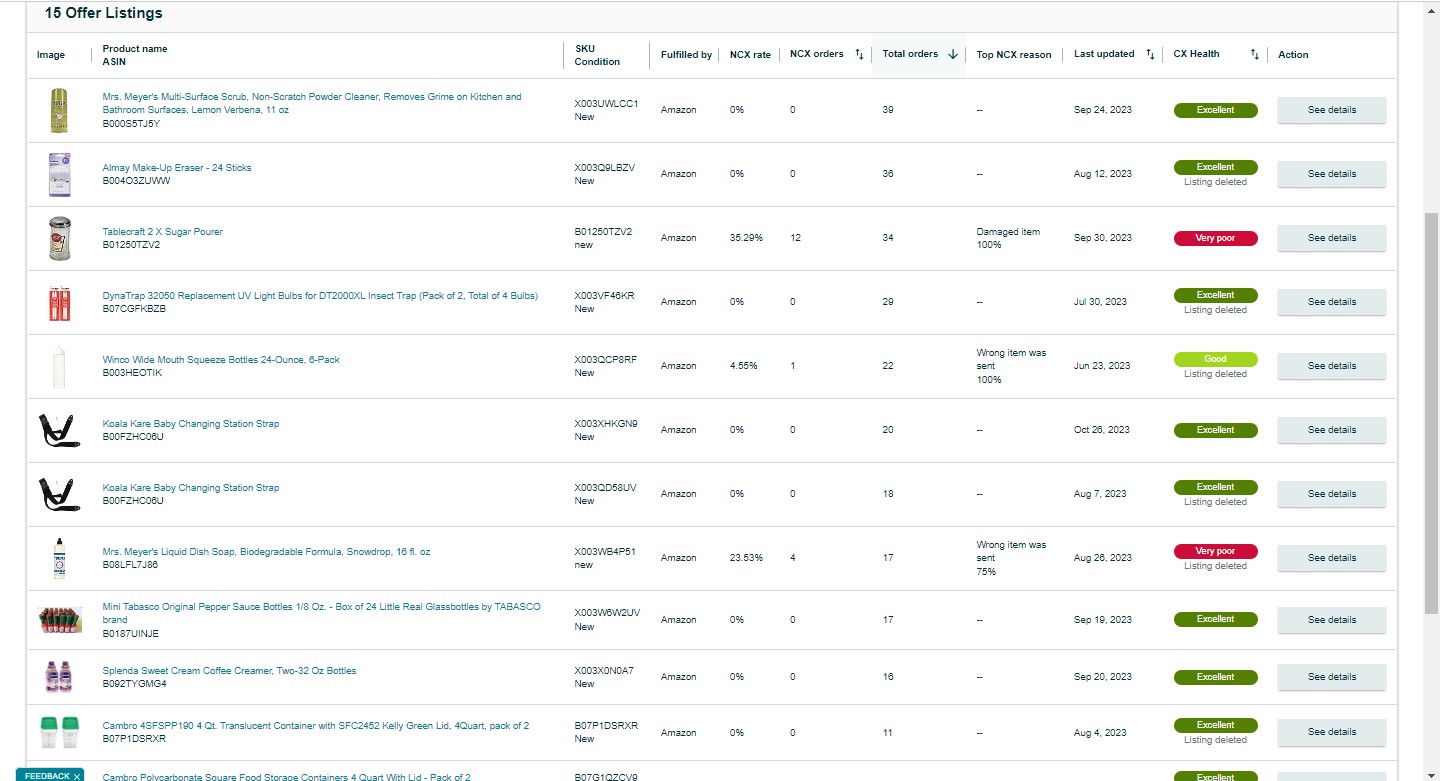1440x781 pixels.
Task: Click the Oct 26, 2023 last updated date
Action: [x=1102, y=430]
